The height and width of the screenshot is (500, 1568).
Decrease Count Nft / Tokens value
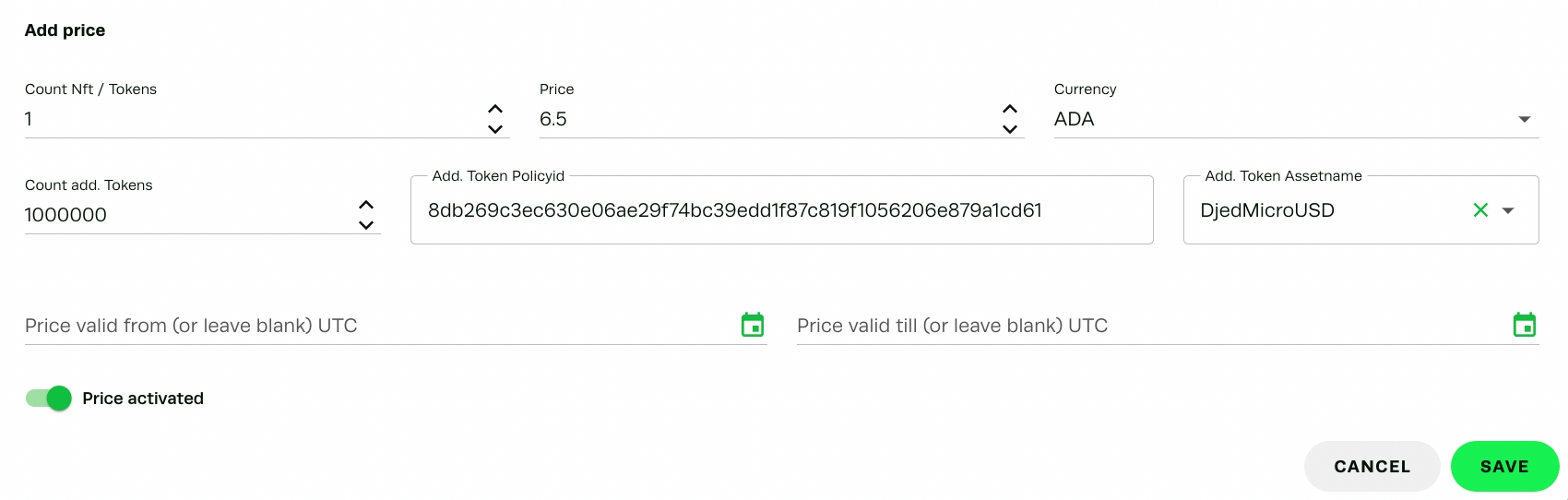495,129
